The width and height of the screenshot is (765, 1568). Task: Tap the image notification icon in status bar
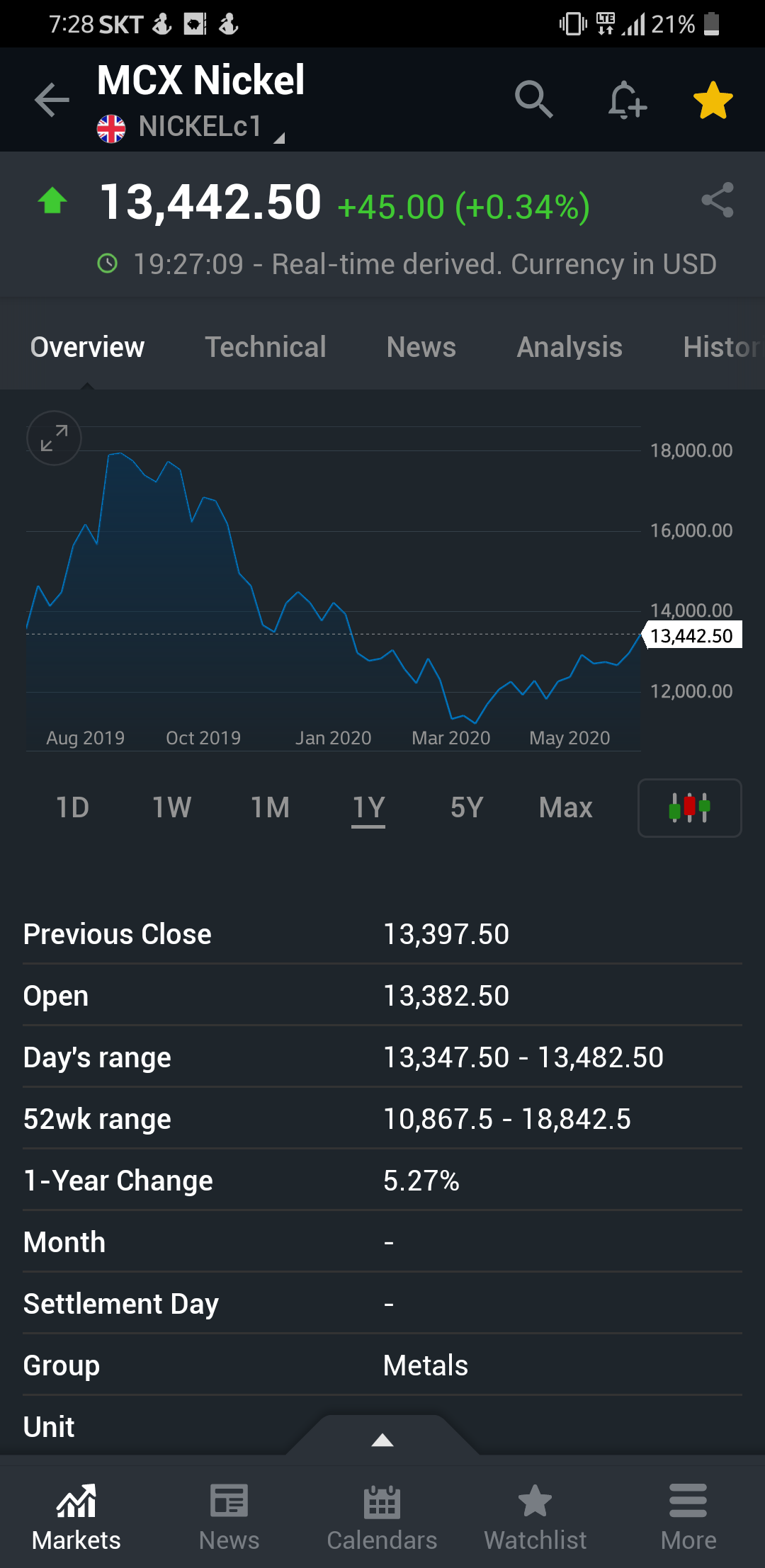point(195,25)
